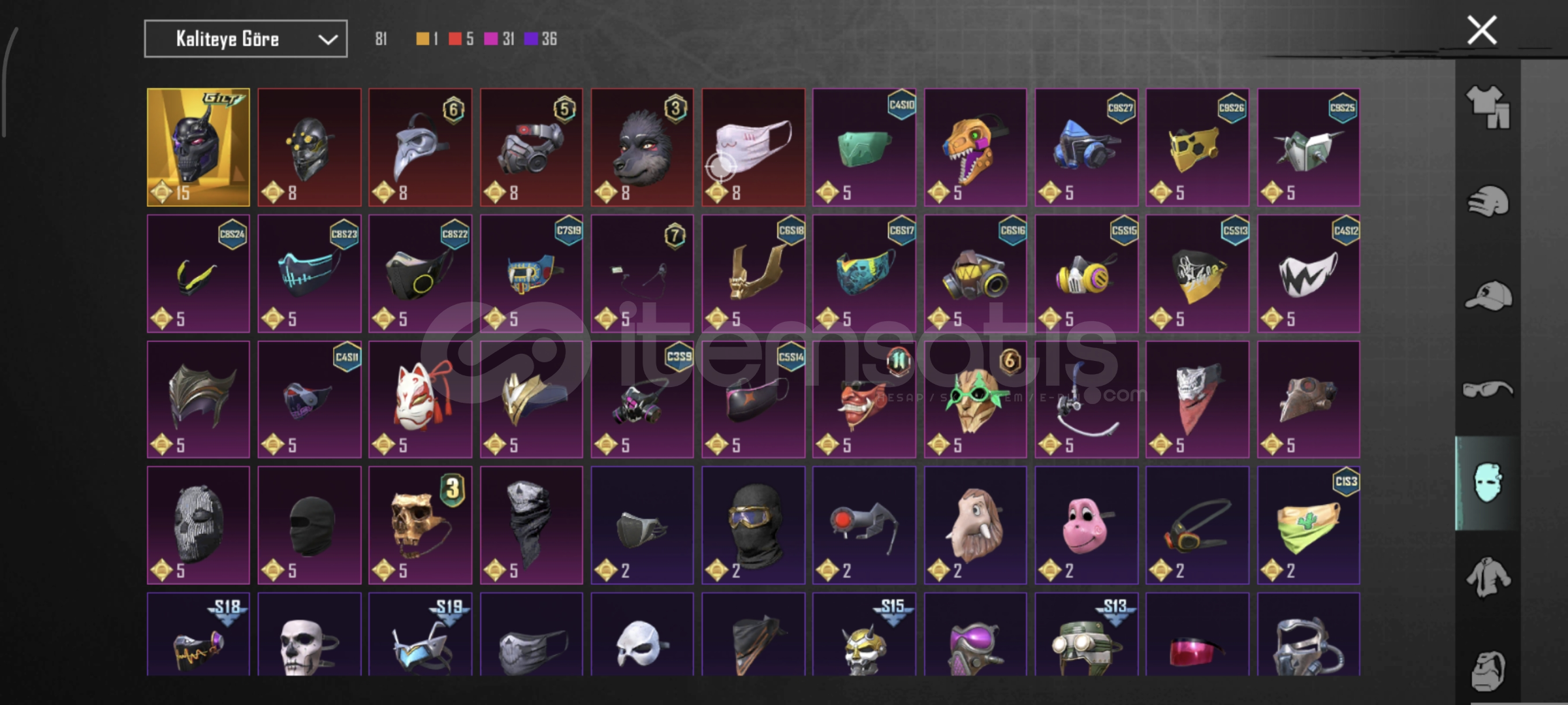Filter by the red quality swatch showing 5

click(x=455, y=39)
